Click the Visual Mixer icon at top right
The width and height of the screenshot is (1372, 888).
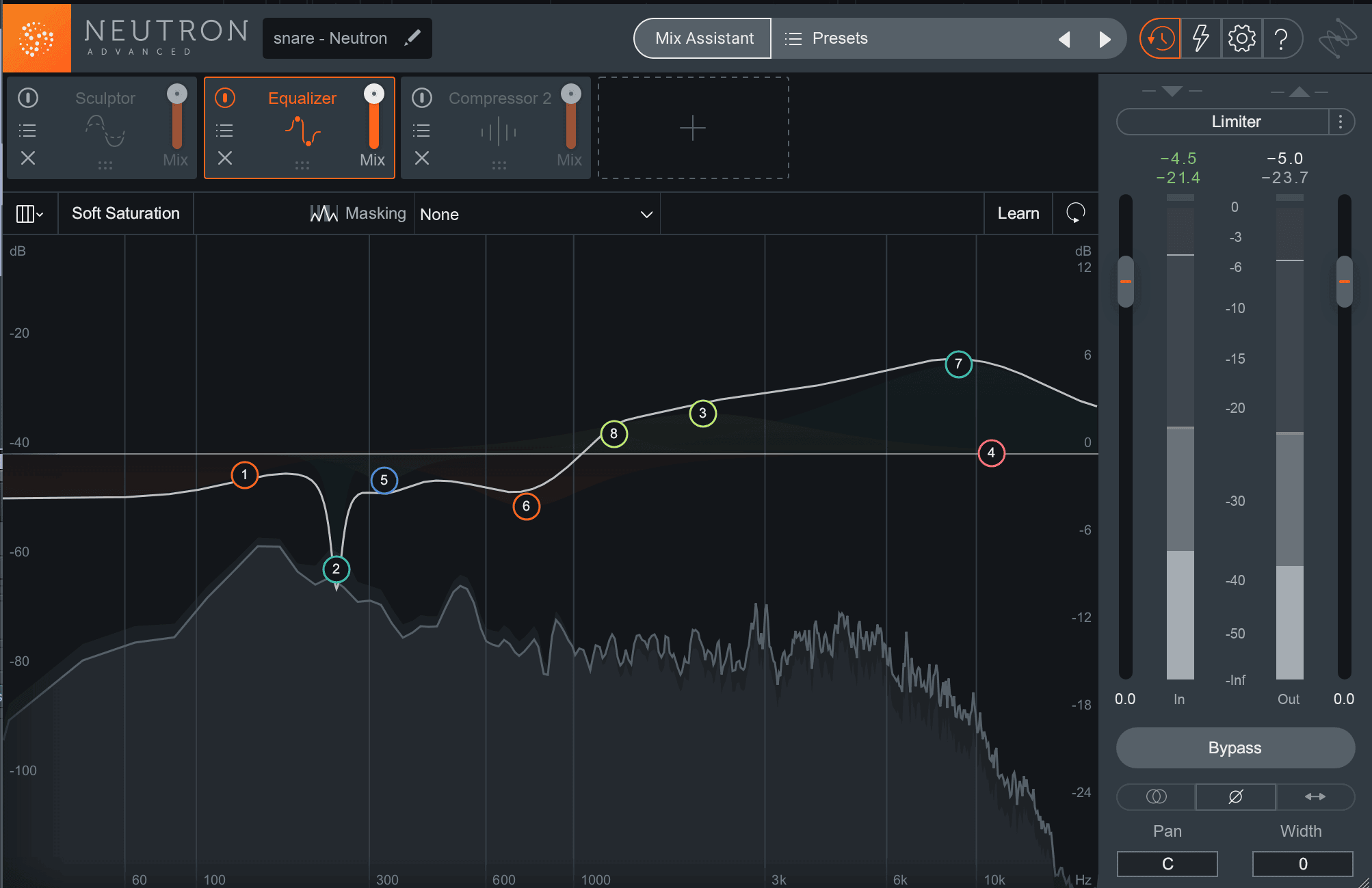pyautogui.click(x=1337, y=38)
